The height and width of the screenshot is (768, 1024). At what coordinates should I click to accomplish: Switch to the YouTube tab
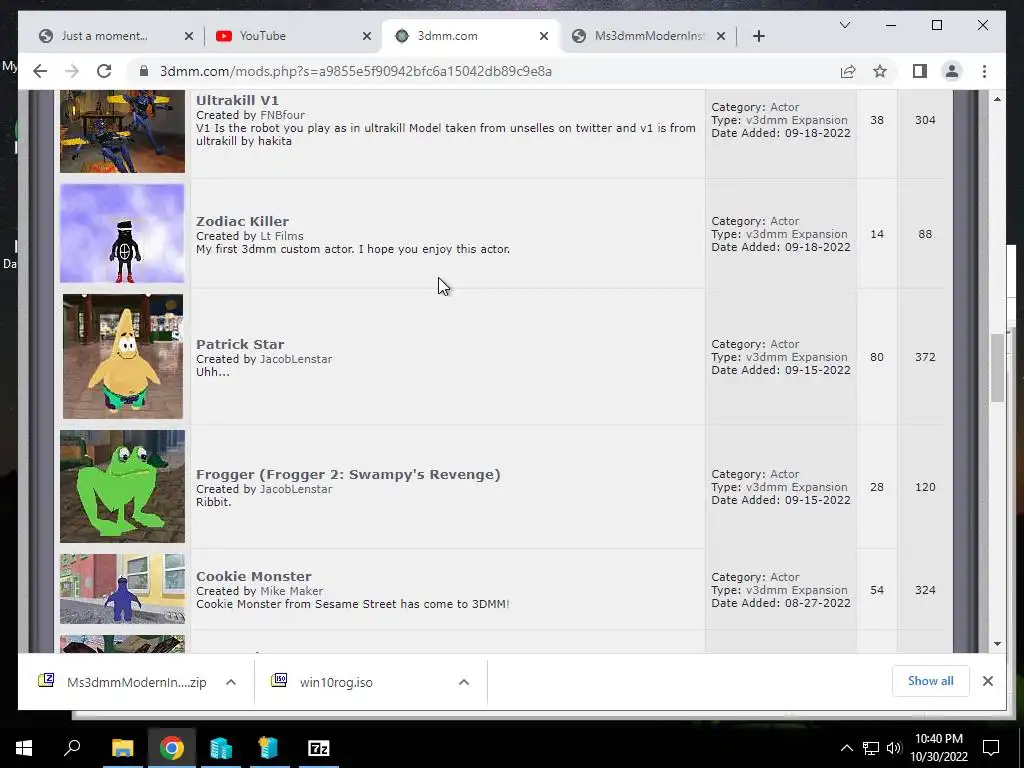pyautogui.click(x=291, y=36)
